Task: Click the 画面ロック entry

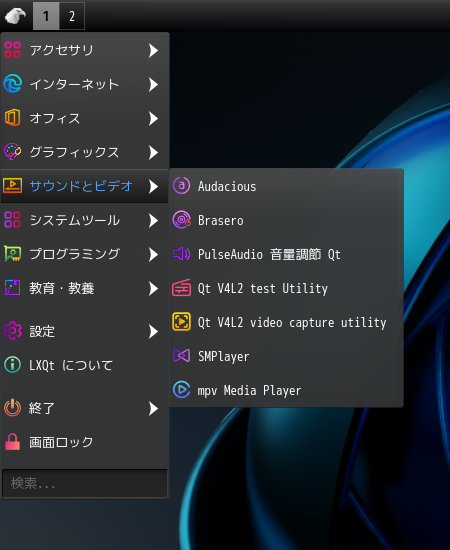Action: 85,442
